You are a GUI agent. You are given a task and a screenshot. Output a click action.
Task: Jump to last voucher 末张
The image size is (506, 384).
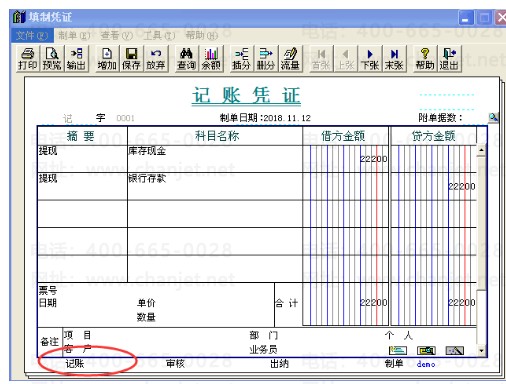(x=394, y=59)
